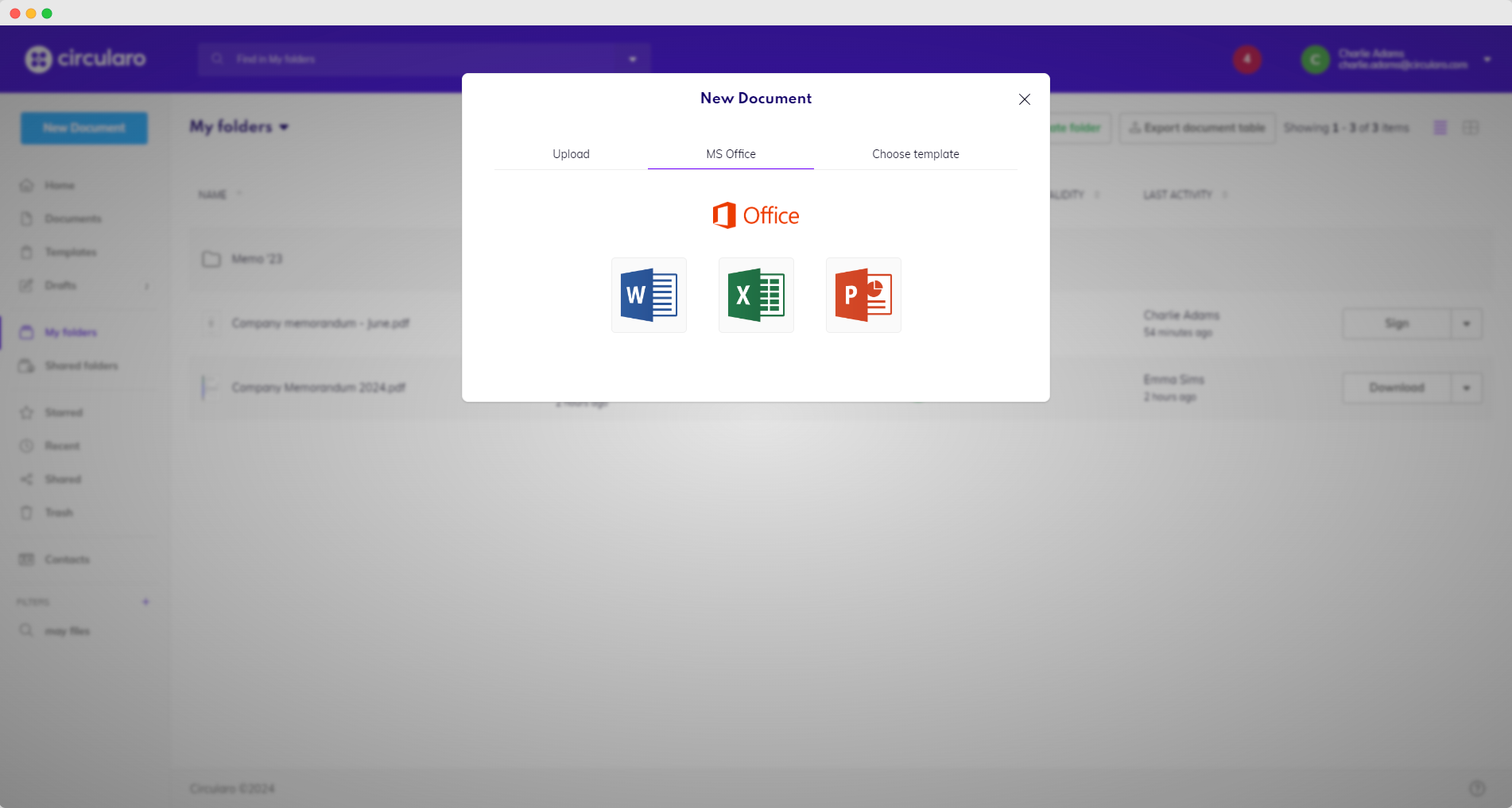Open Drafts in the sidebar
The width and height of the screenshot is (1512, 808).
point(60,285)
